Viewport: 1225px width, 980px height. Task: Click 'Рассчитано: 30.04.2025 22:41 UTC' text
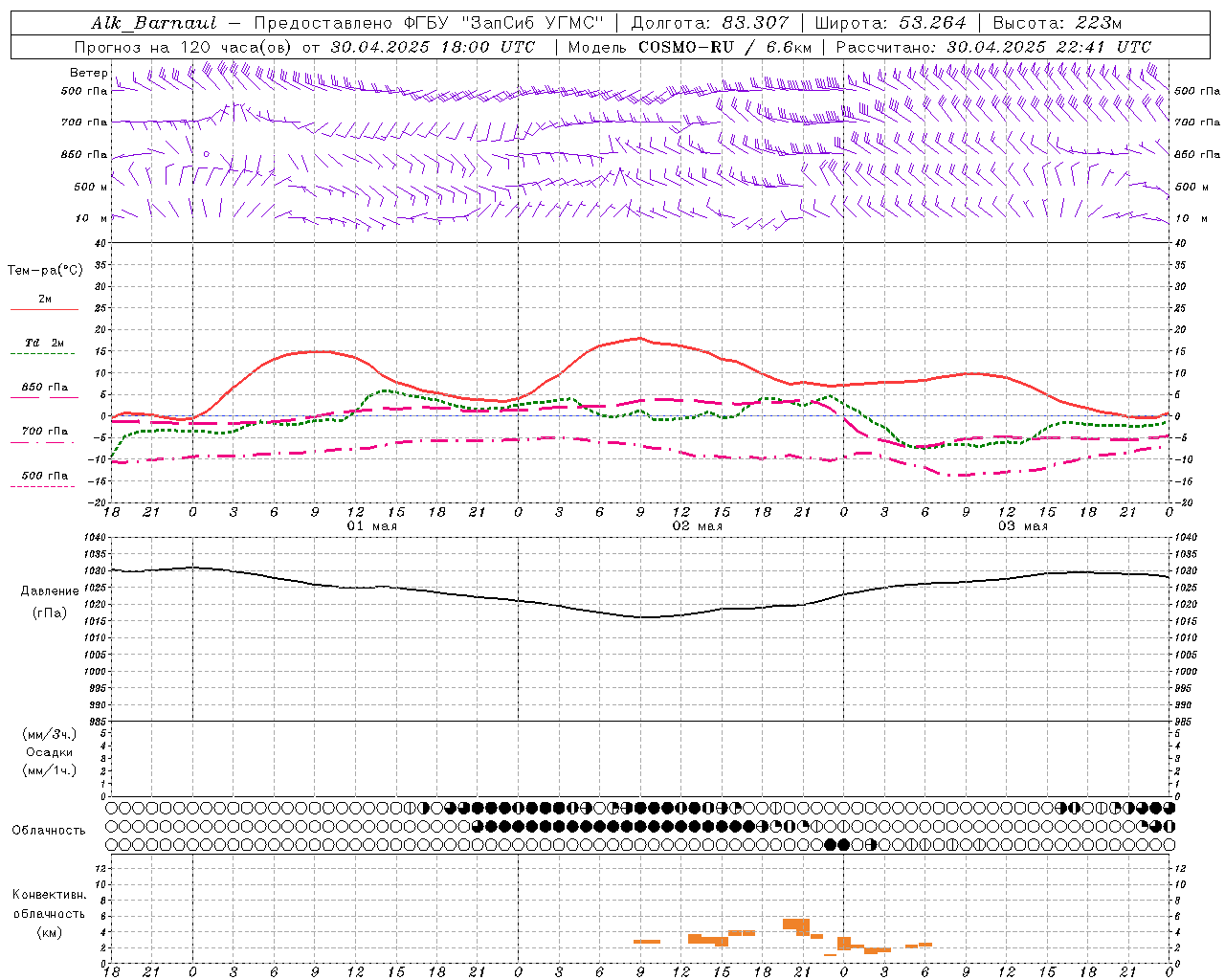pos(993,47)
